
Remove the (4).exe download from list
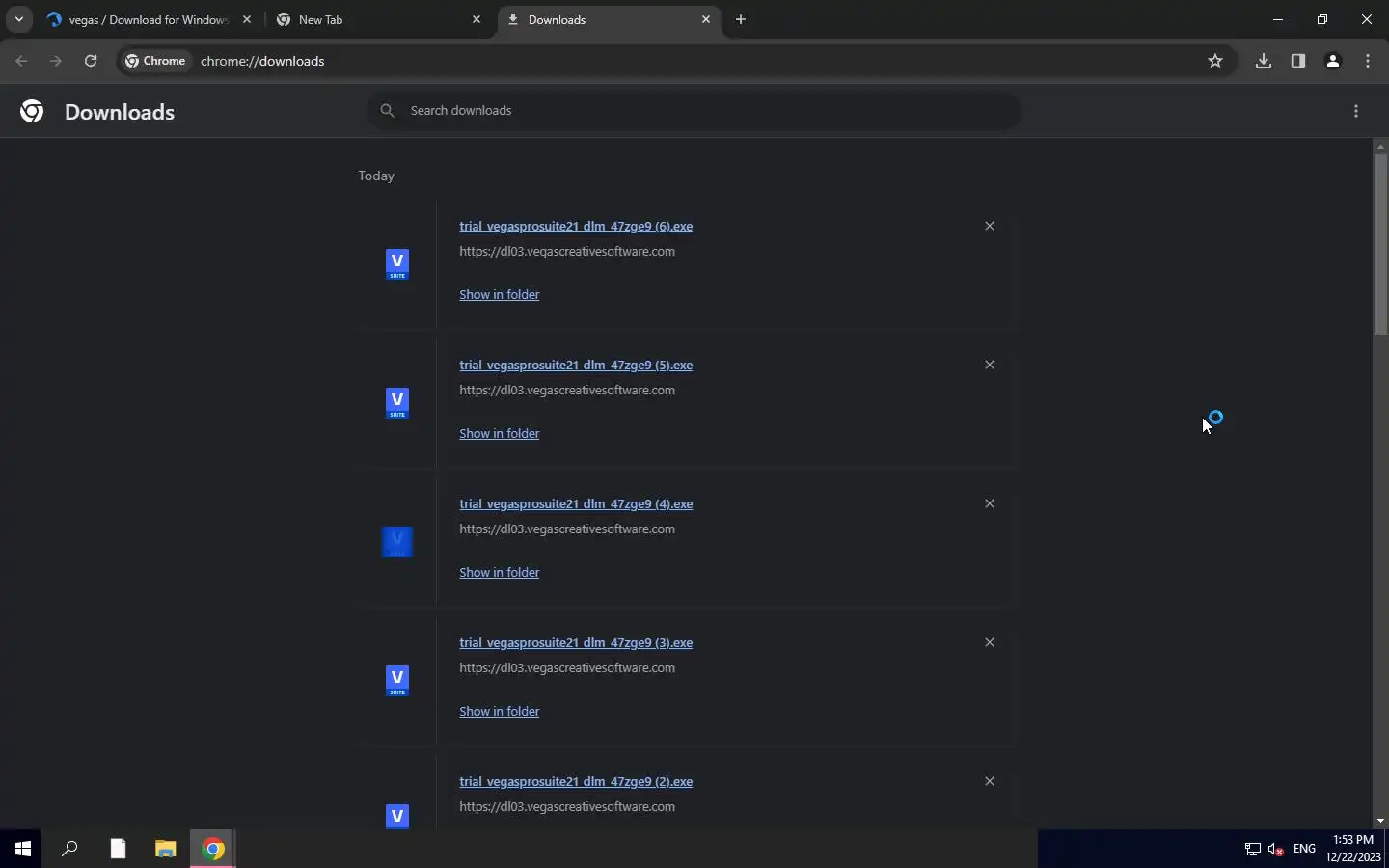989,503
